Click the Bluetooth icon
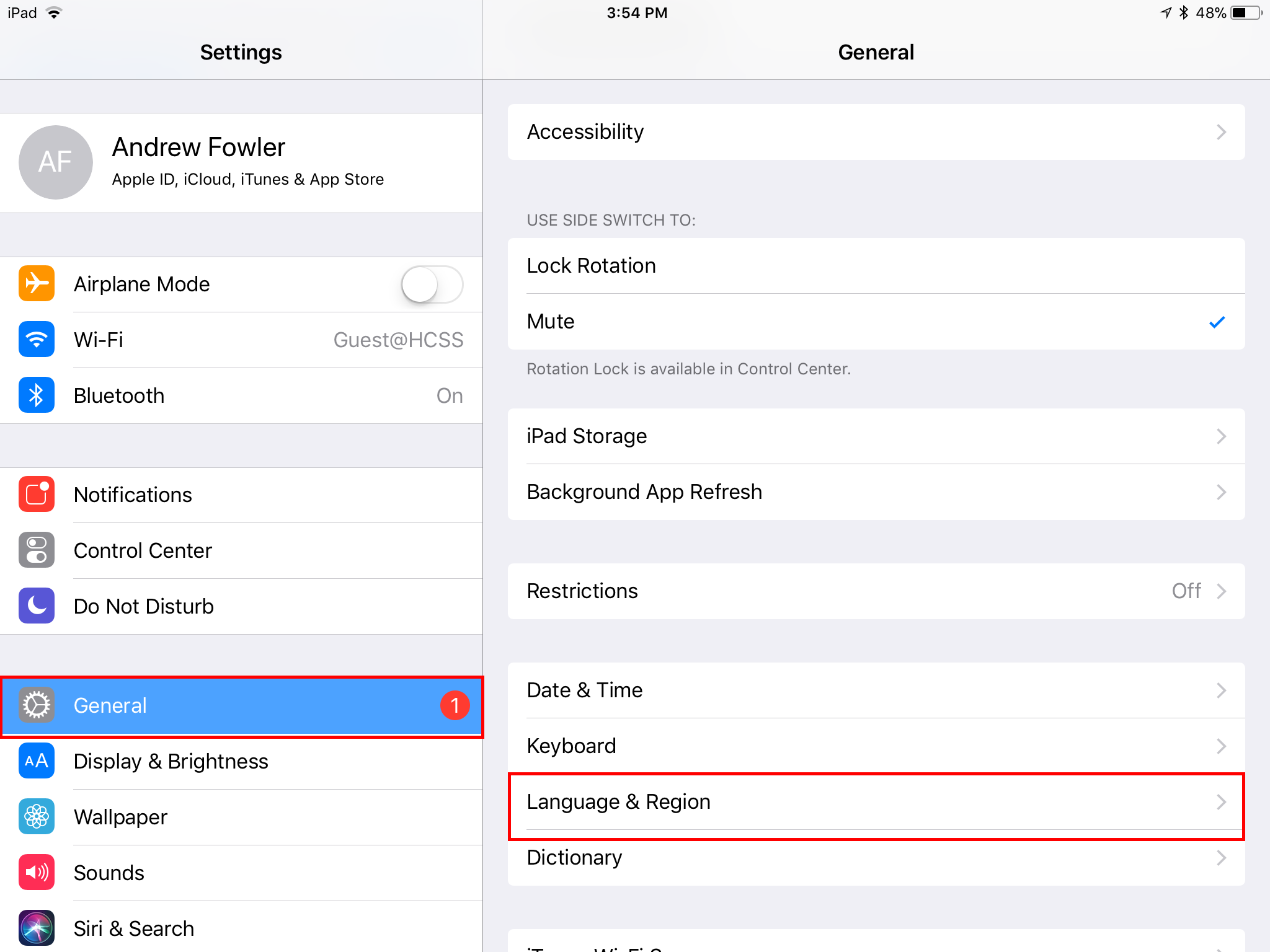This screenshot has width=1270, height=952. coord(37,395)
